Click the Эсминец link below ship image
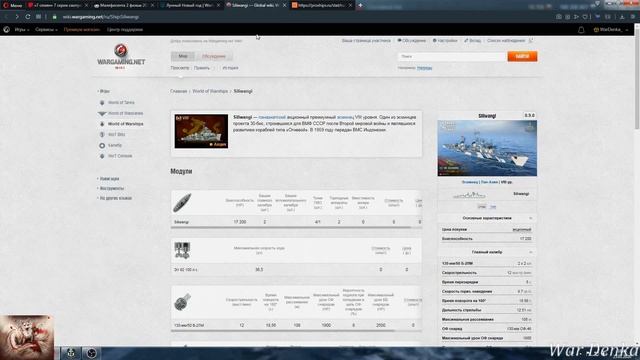Viewport: 640px width, 360px height. 470,182
